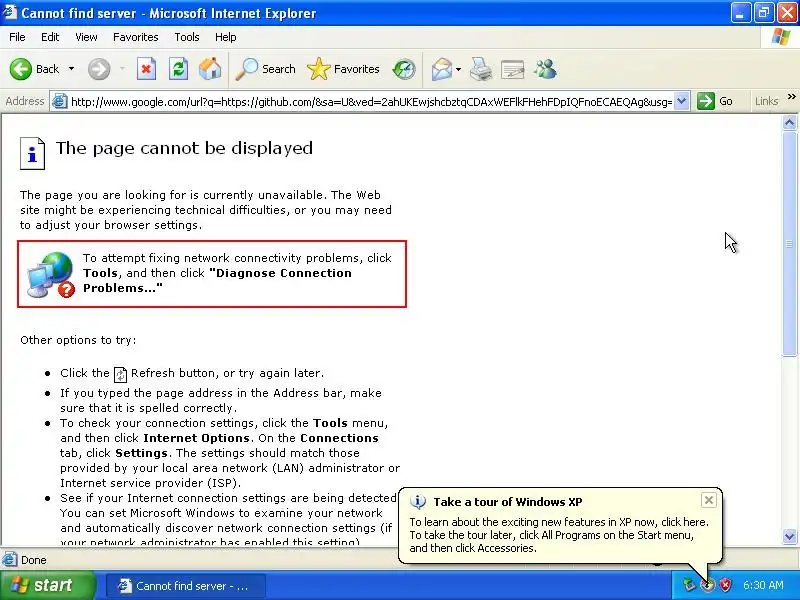
Task: Open the Favorites menu in menu bar
Action: coord(136,37)
